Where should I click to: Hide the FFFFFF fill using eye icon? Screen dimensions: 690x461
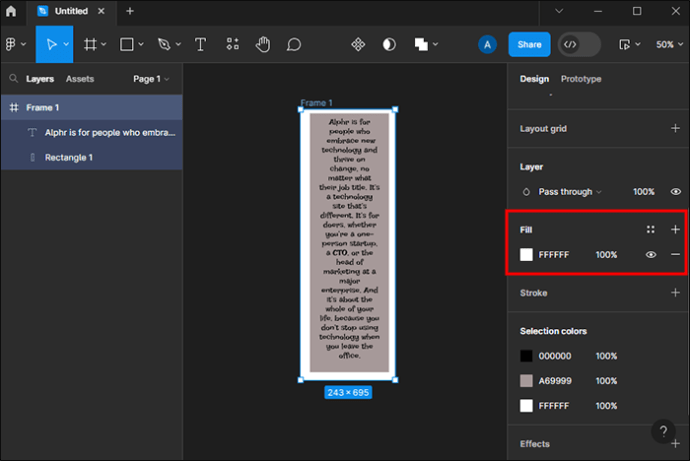(x=651, y=255)
